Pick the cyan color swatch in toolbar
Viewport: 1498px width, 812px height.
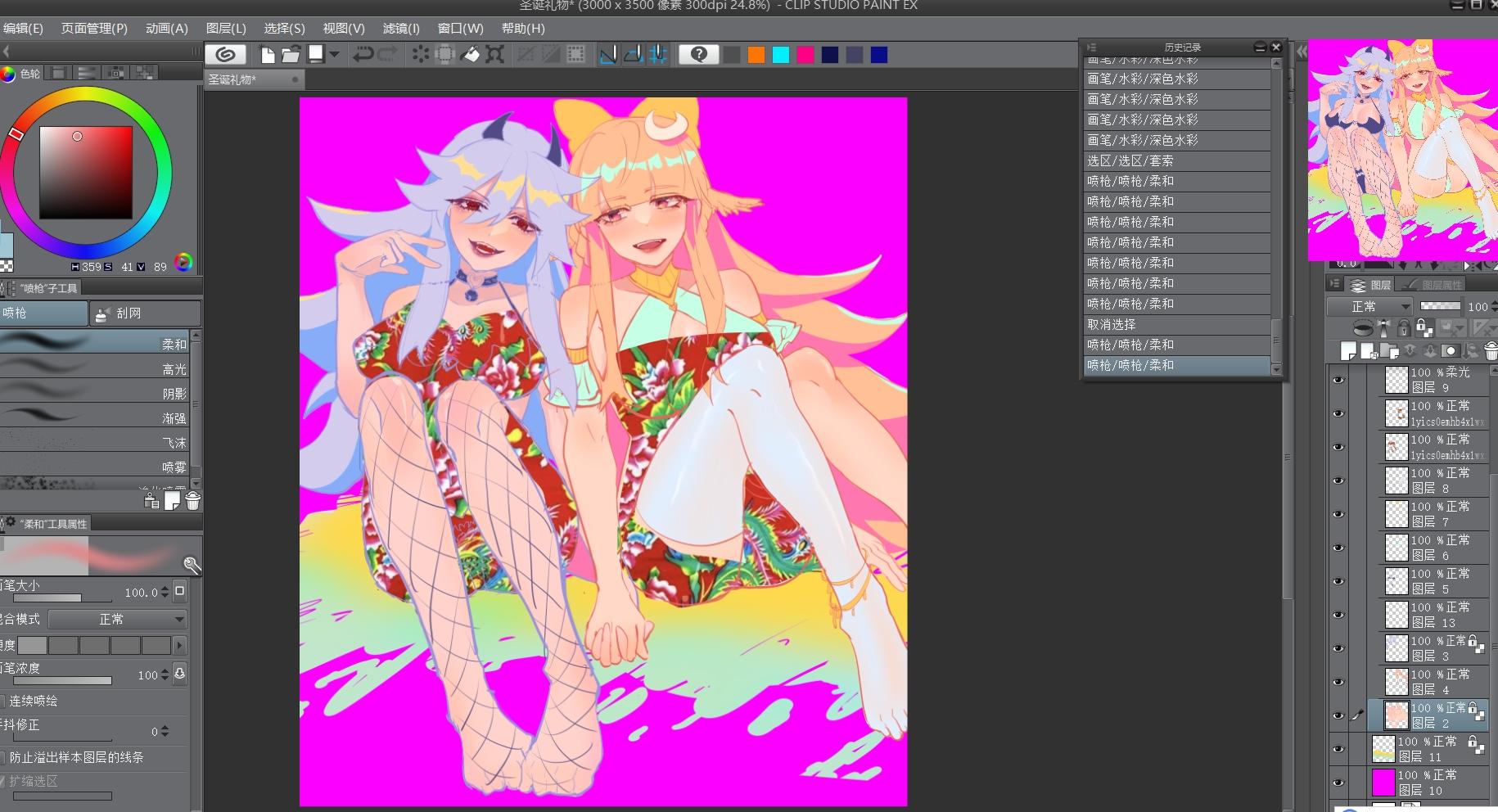(781, 55)
